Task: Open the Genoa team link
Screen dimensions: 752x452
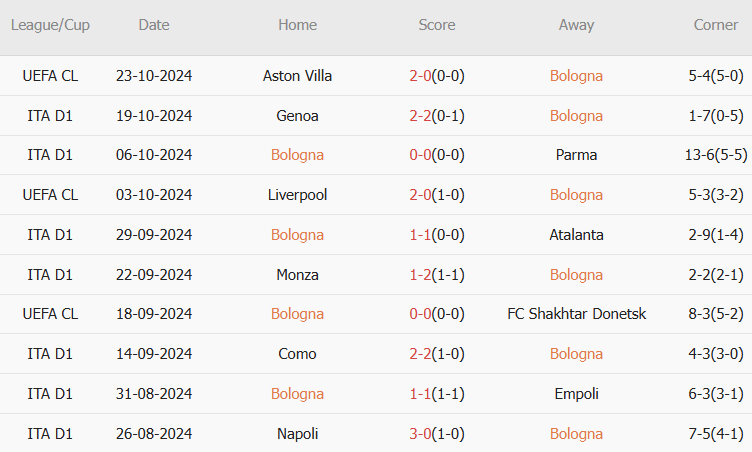Action: point(297,116)
